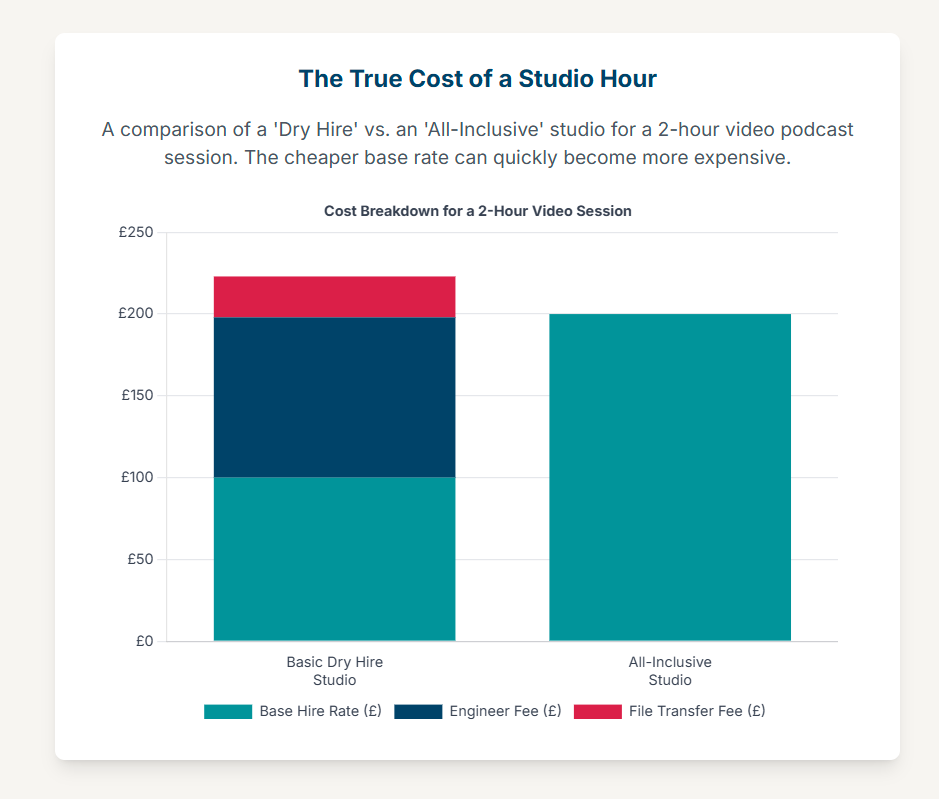Click the chart title 'Cost Breakdown for a 2-Hour Video Session'

pyautogui.click(x=478, y=211)
